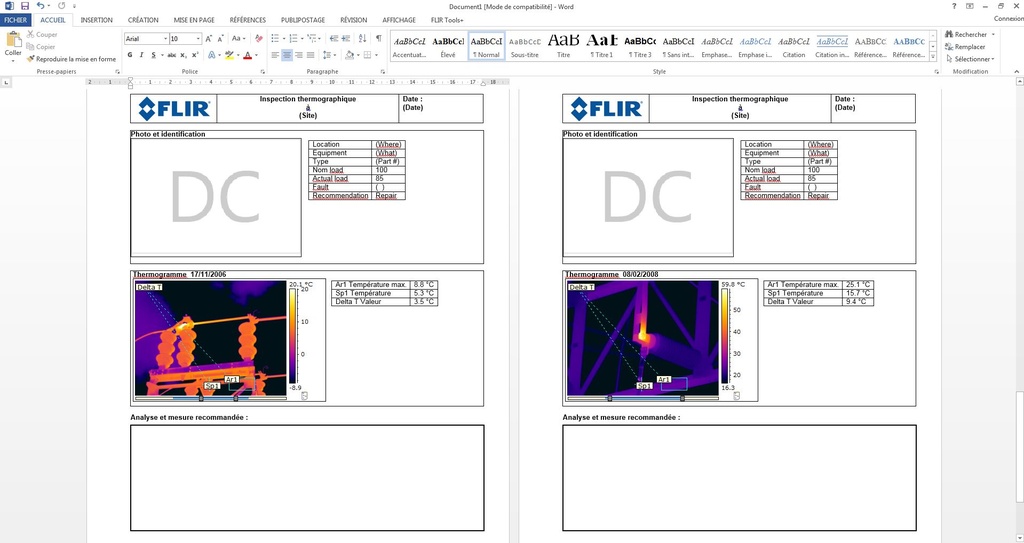Switch to the RÉVISION tab

[353, 20]
